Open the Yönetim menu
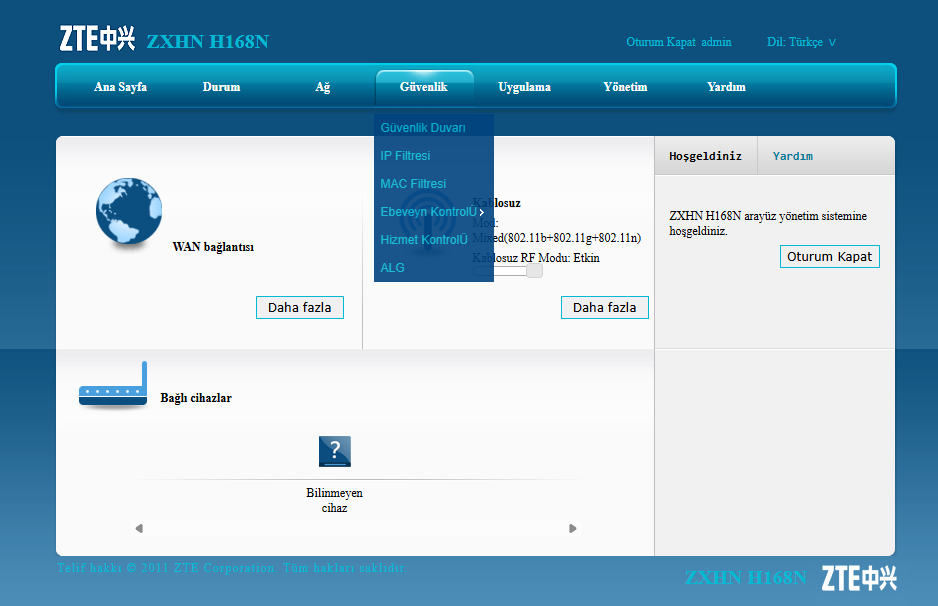938x606 pixels. click(625, 87)
